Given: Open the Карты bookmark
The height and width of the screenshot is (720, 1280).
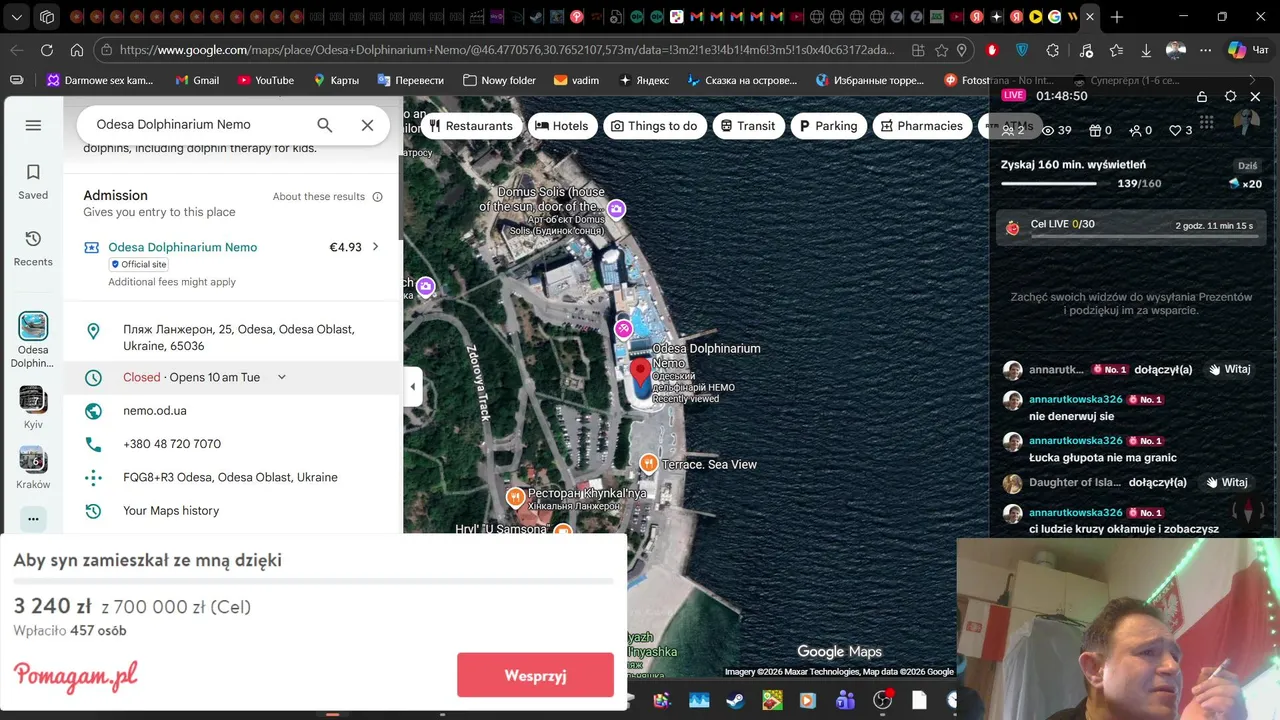Looking at the screenshot, I should pos(336,80).
